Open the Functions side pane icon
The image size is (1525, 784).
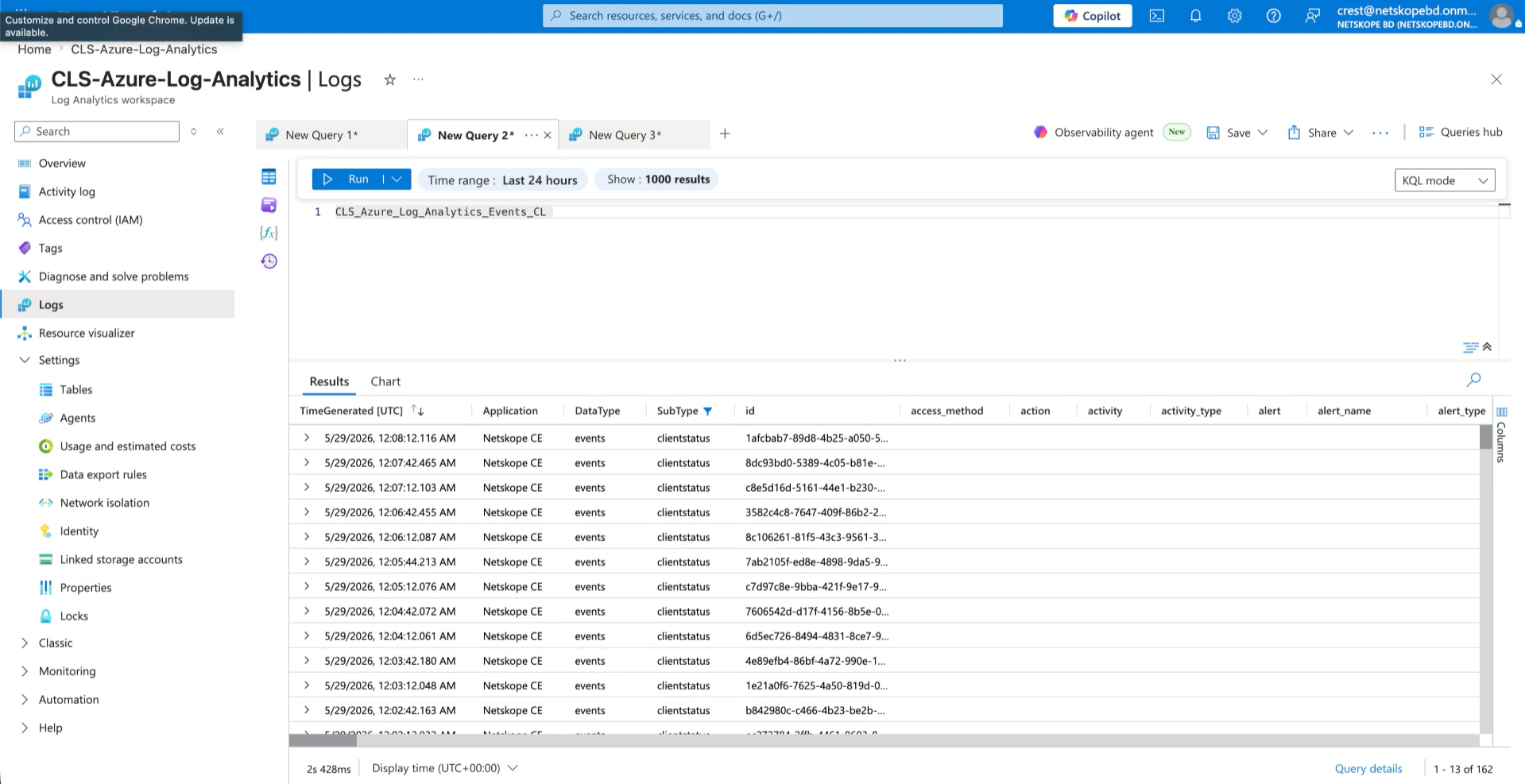click(x=269, y=233)
